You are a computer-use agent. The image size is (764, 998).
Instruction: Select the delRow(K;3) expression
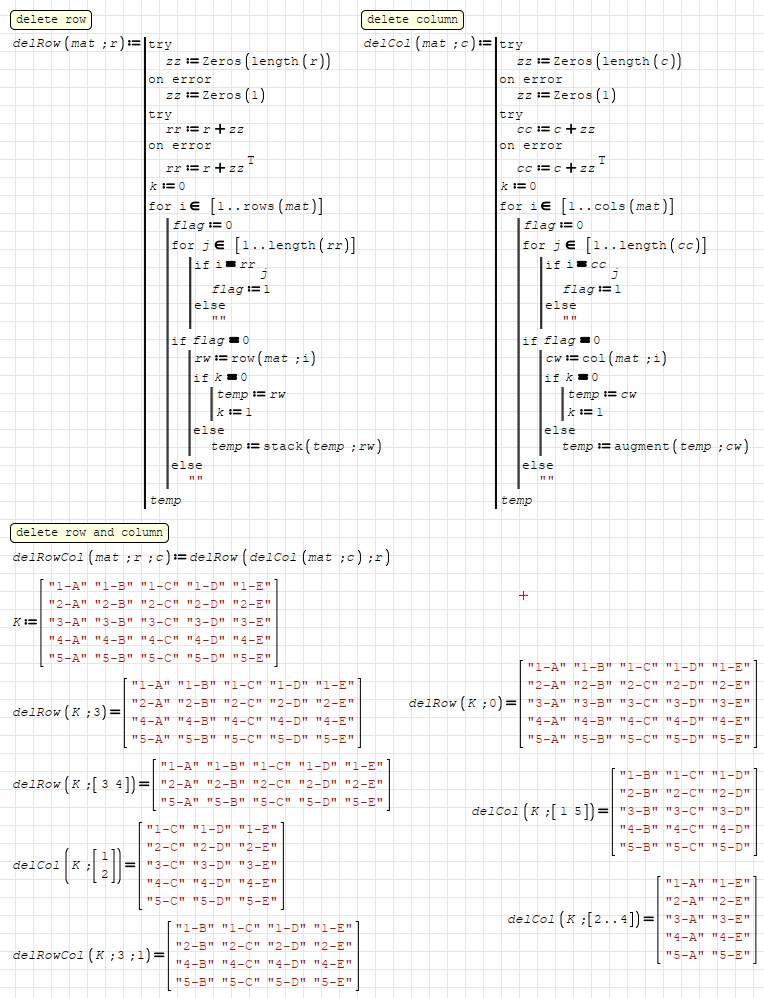click(x=62, y=712)
